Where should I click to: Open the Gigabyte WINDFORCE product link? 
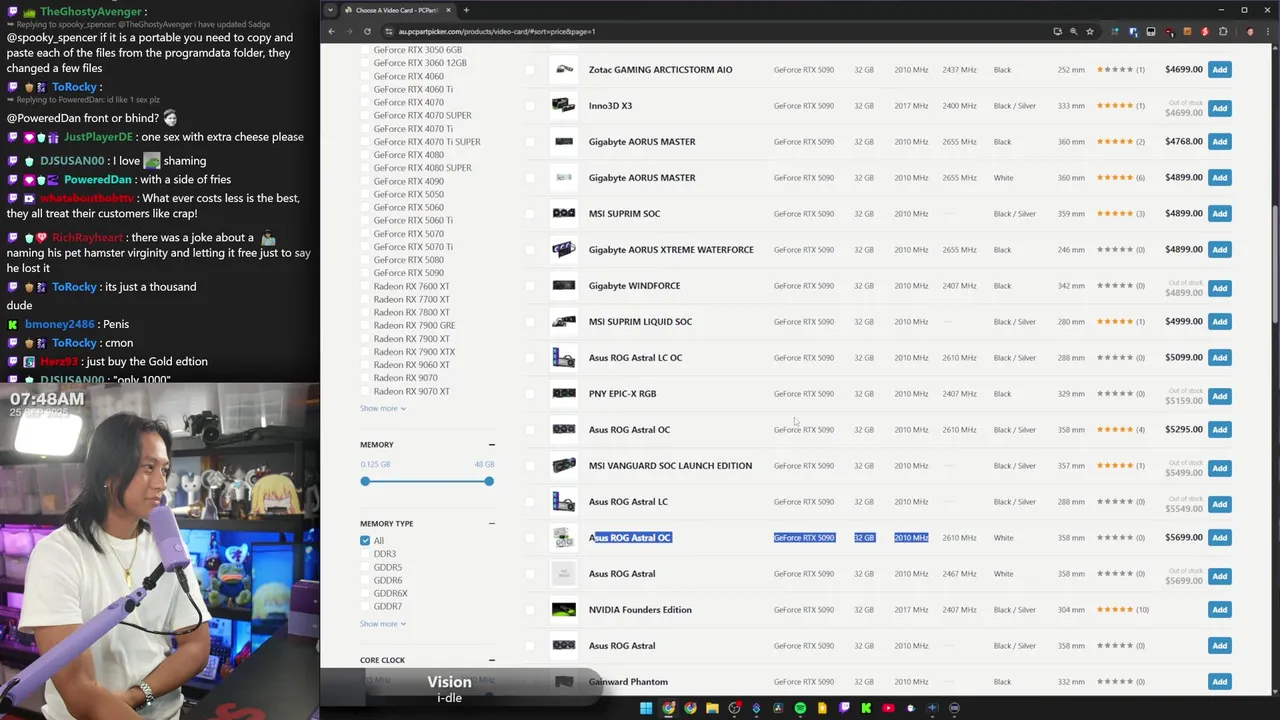coord(634,286)
